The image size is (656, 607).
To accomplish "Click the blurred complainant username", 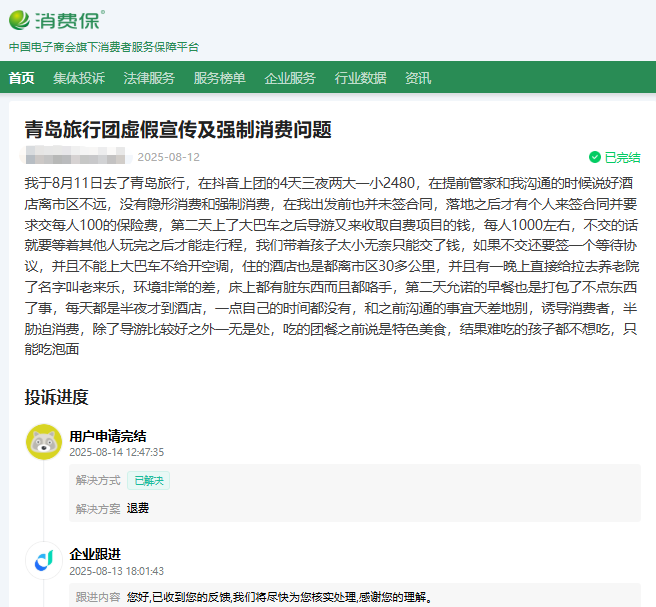I will click(x=76, y=155).
